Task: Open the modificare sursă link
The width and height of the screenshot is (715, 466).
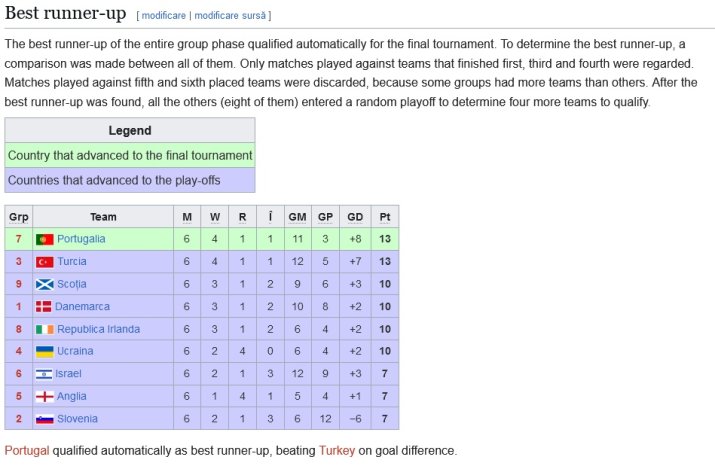Action: pyautogui.click(x=230, y=16)
